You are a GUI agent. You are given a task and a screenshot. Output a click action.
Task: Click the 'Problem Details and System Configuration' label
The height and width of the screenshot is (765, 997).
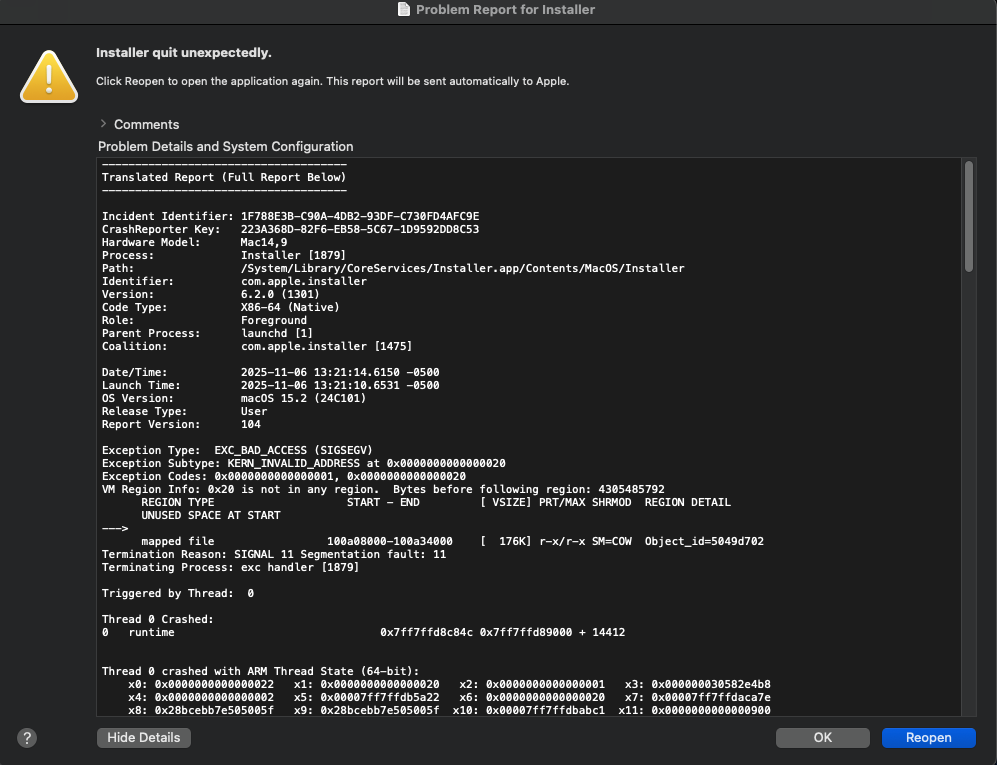tap(226, 146)
